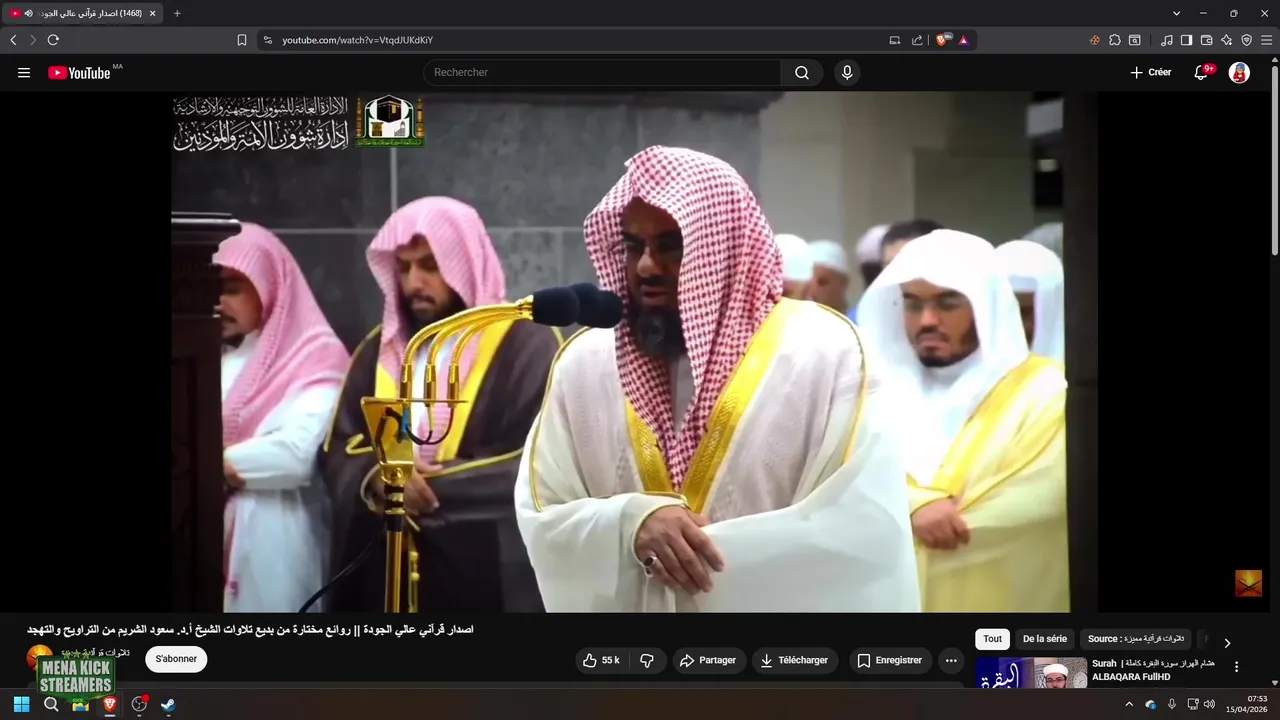Bookmark this page icon
1280x720 pixels.
point(242,40)
